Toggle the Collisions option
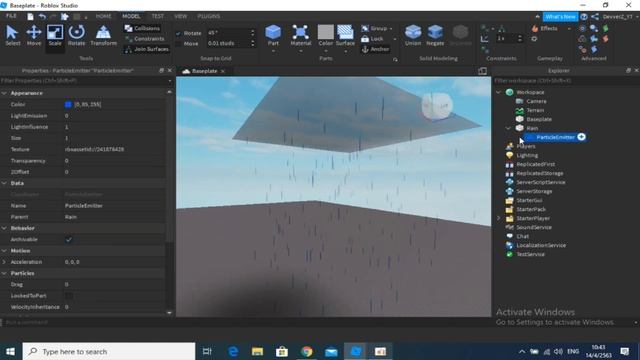 pos(142,28)
